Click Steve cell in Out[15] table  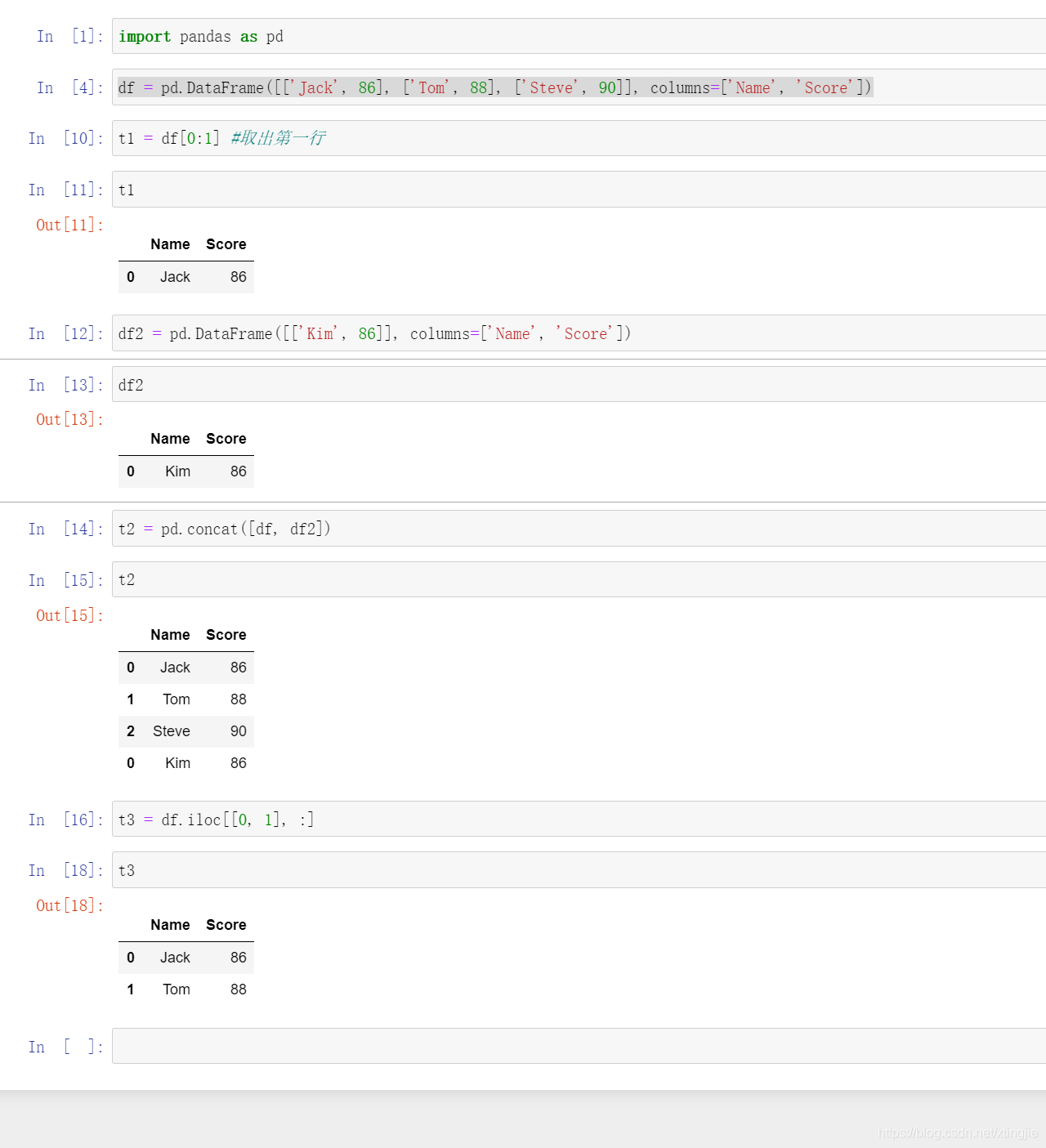click(172, 731)
